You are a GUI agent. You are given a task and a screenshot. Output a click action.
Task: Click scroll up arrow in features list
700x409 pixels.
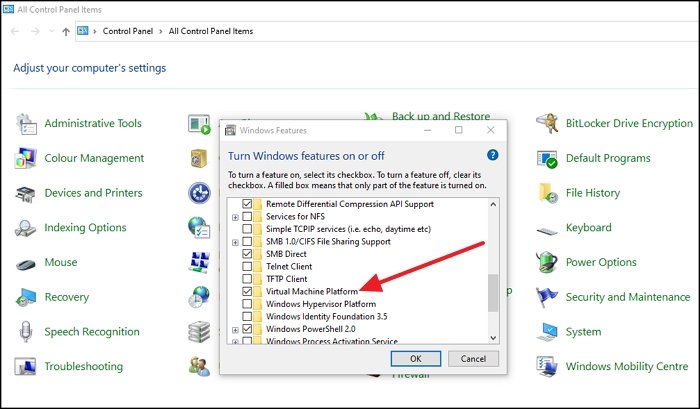pyautogui.click(x=493, y=204)
